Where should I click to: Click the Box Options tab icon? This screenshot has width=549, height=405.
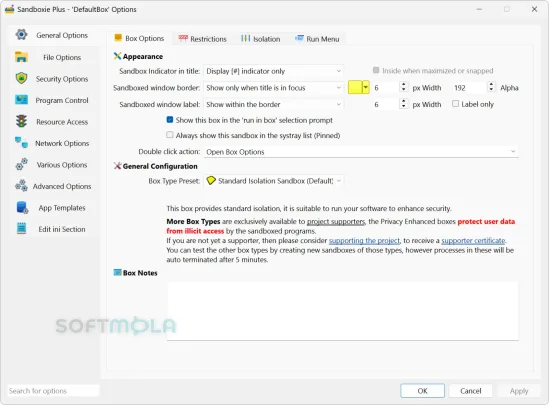(x=118, y=38)
